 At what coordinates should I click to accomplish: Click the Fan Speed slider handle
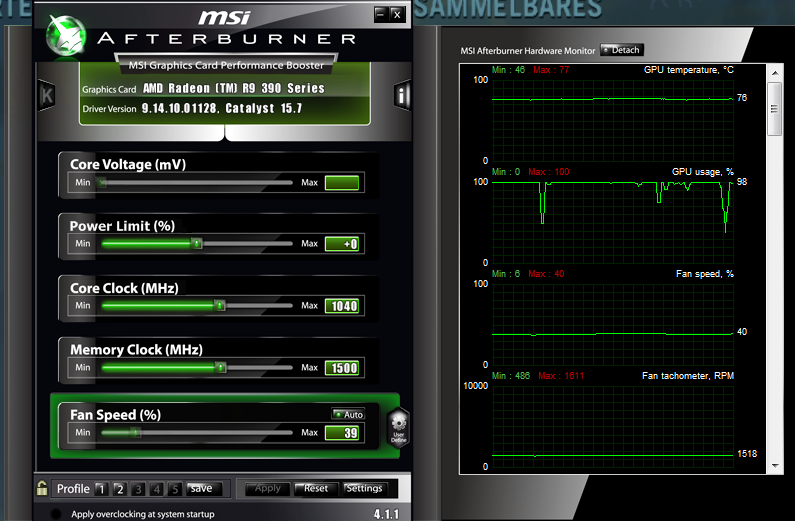[x=135, y=433]
